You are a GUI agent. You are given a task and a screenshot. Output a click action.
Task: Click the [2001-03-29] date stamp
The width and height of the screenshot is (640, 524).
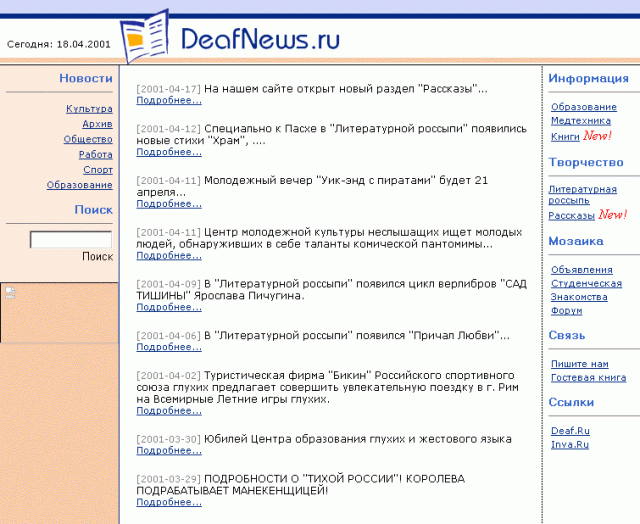[x=169, y=479]
